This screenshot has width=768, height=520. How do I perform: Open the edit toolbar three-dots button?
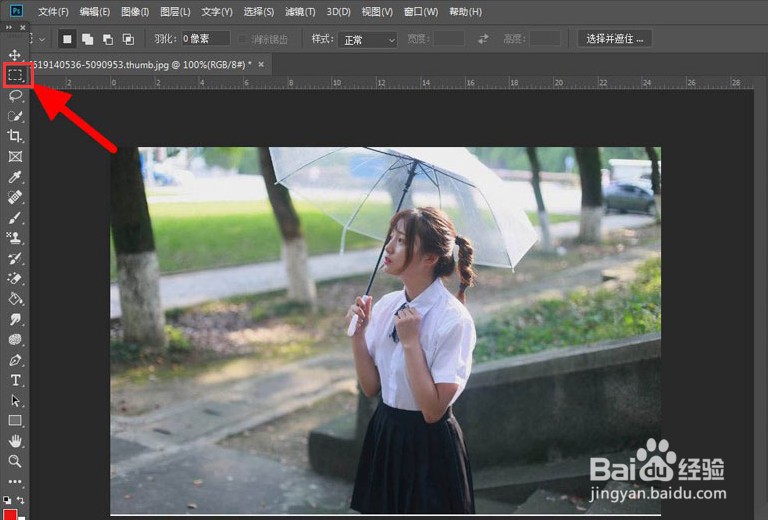tap(15, 481)
